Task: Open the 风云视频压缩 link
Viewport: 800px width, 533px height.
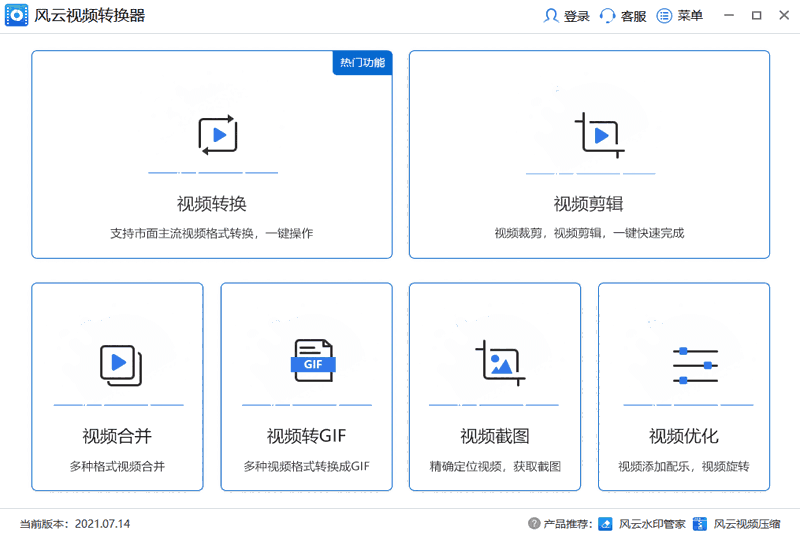Action: pos(747,524)
